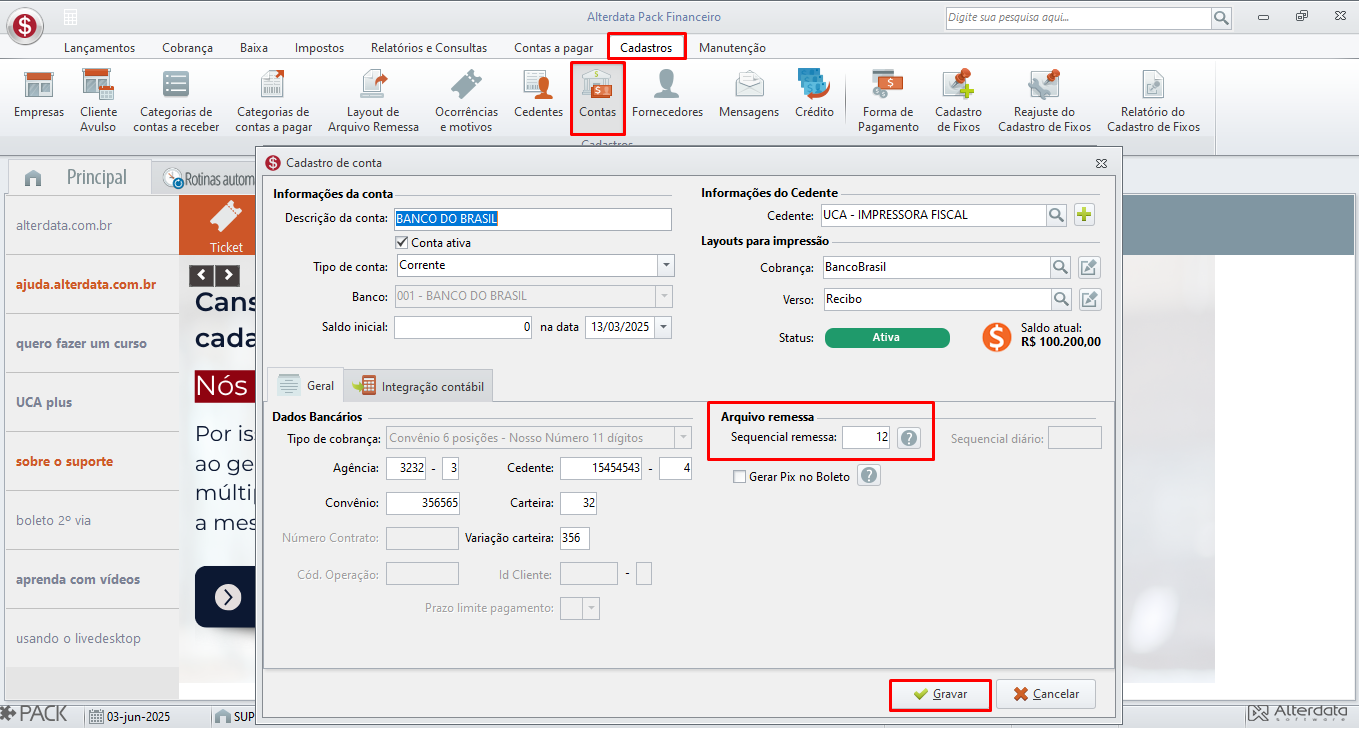Add new Cedente with green plus
Viewport: 1359px width, 751px height.
tap(1084, 214)
